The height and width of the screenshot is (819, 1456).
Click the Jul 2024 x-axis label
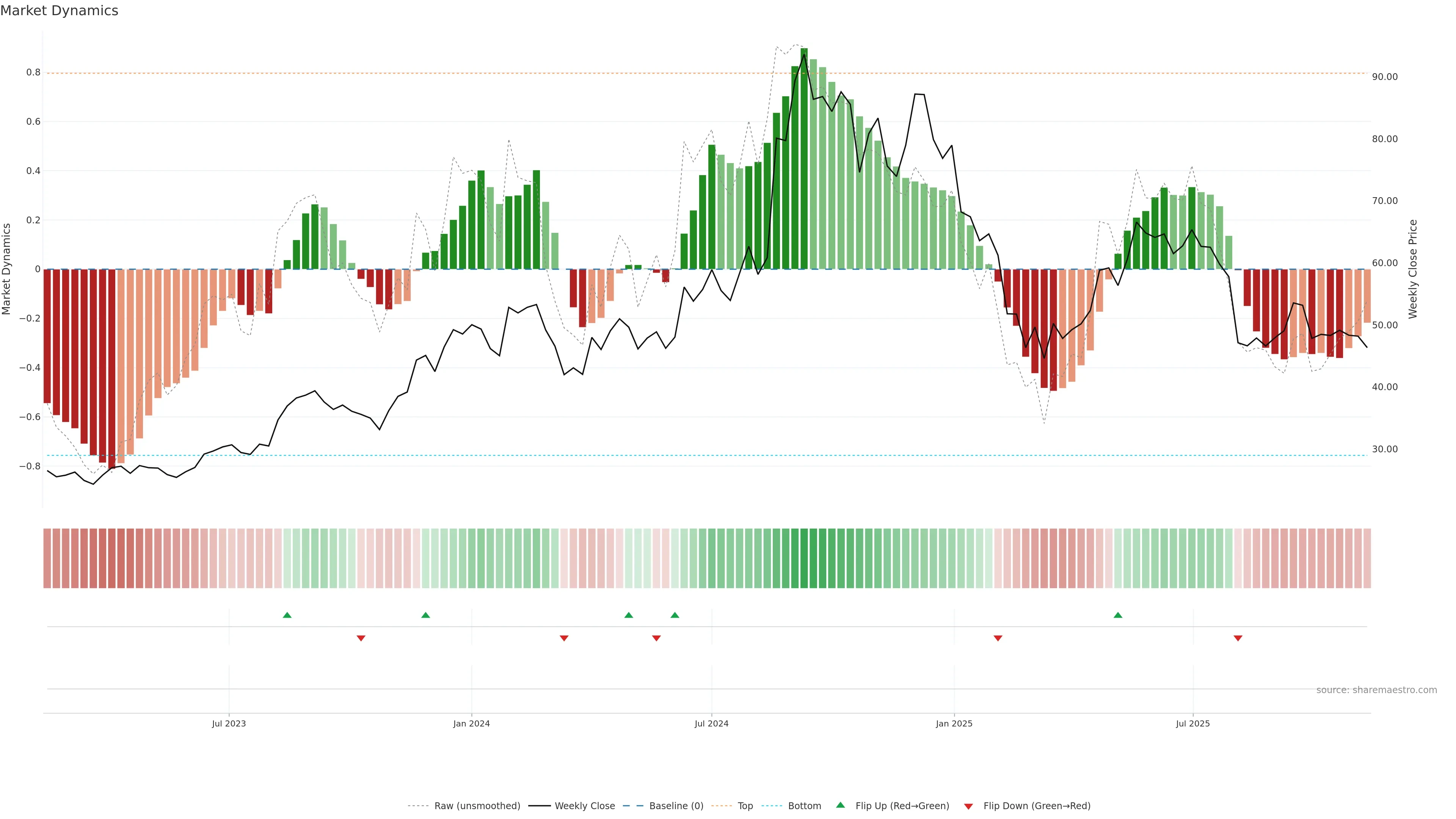(711, 723)
